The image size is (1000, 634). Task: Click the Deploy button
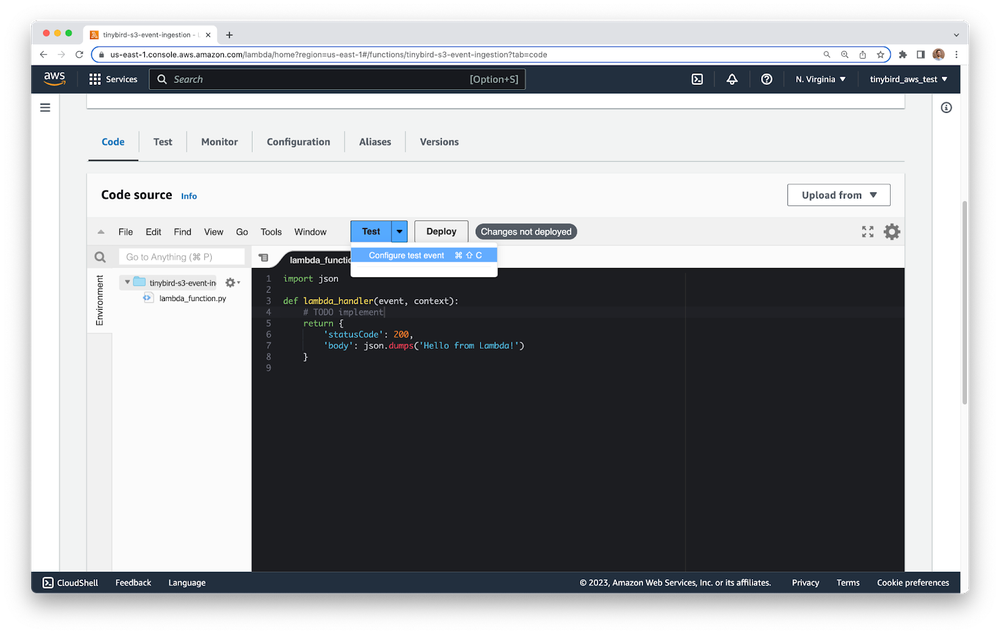click(441, 231)
